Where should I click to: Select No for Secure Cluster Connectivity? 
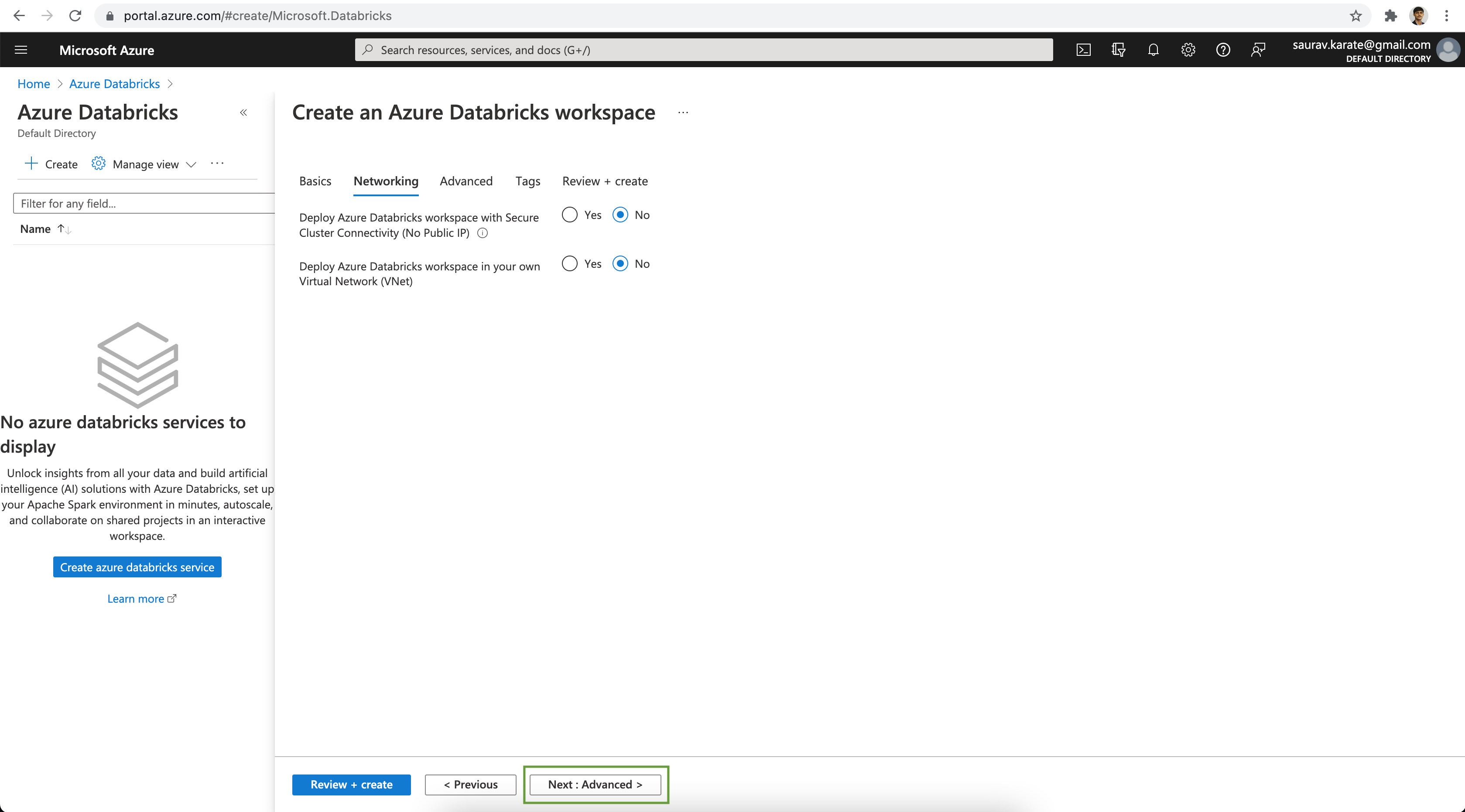click(x=620, y=215)
